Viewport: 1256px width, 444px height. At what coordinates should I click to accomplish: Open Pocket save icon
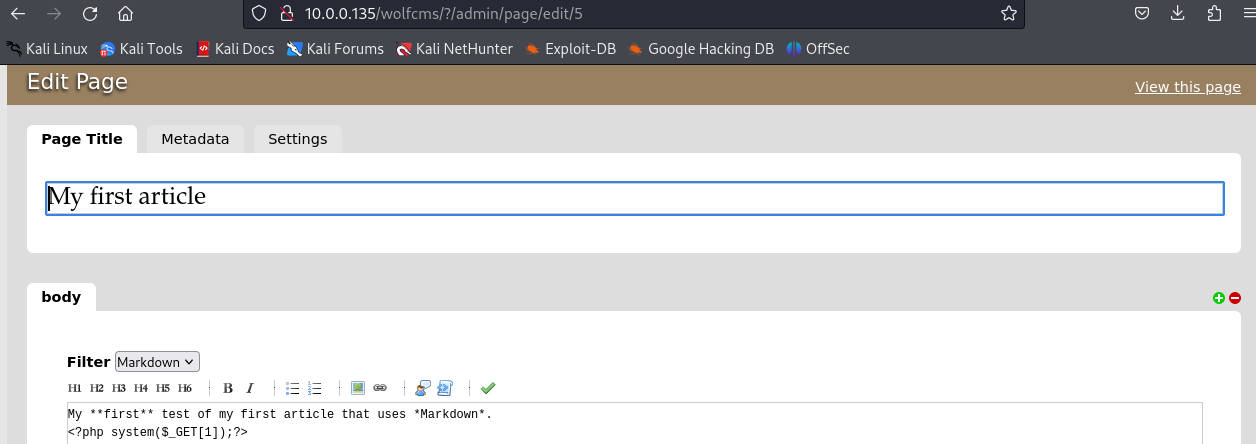tap(1142, 14)
